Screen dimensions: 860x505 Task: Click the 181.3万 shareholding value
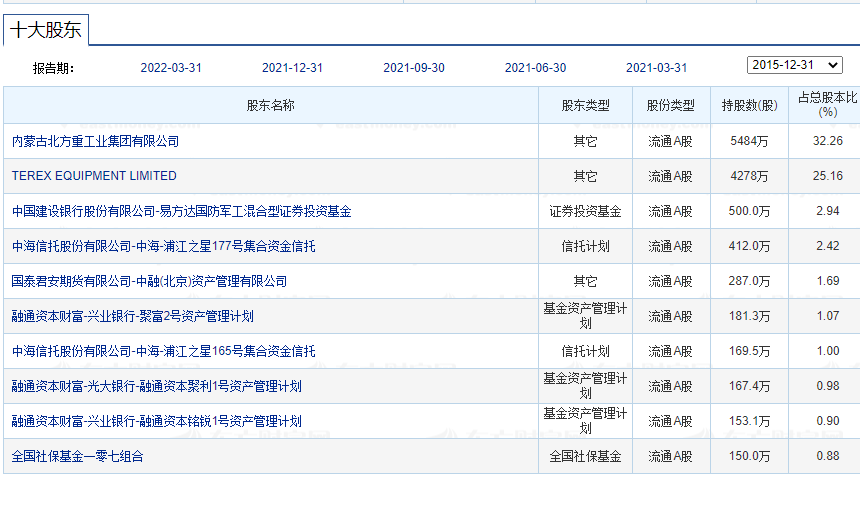(749, 316)
